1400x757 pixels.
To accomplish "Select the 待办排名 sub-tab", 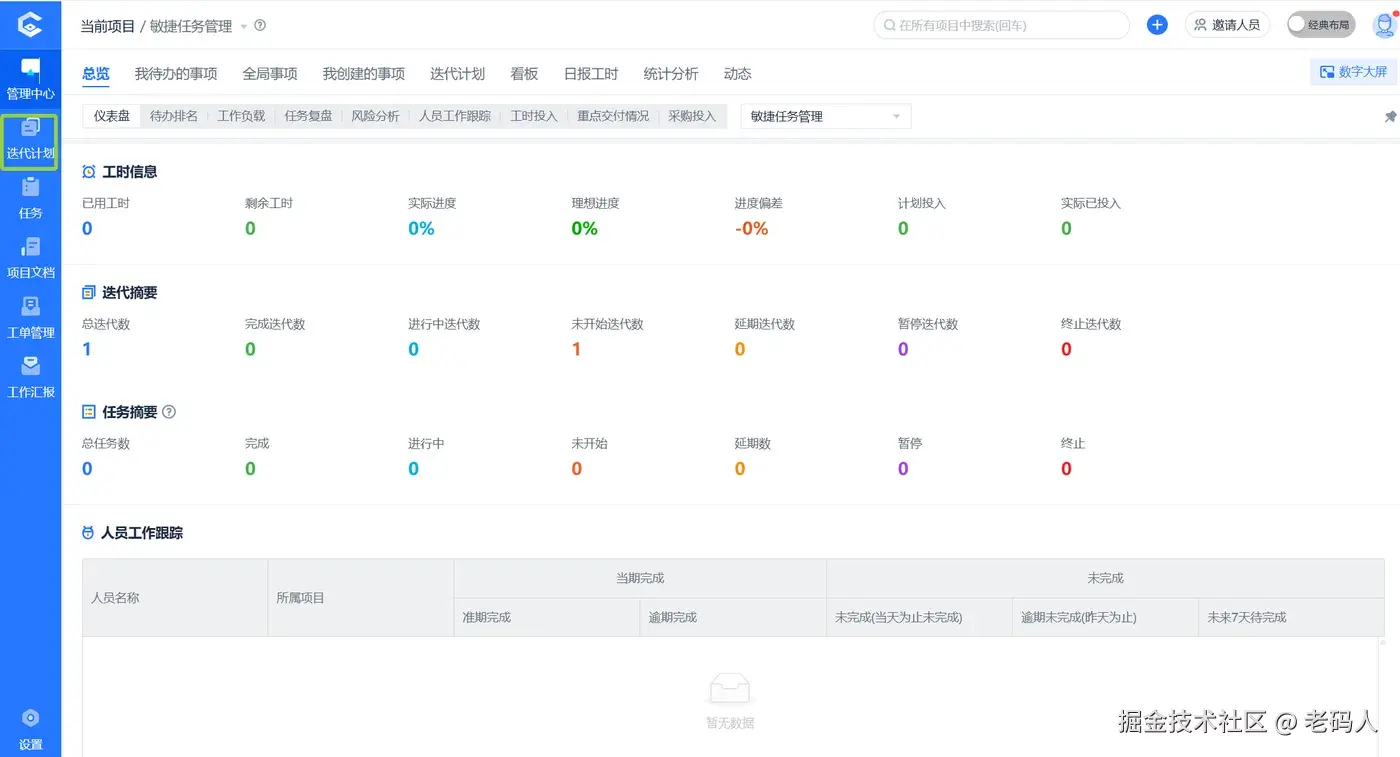I will click(174, 116).
